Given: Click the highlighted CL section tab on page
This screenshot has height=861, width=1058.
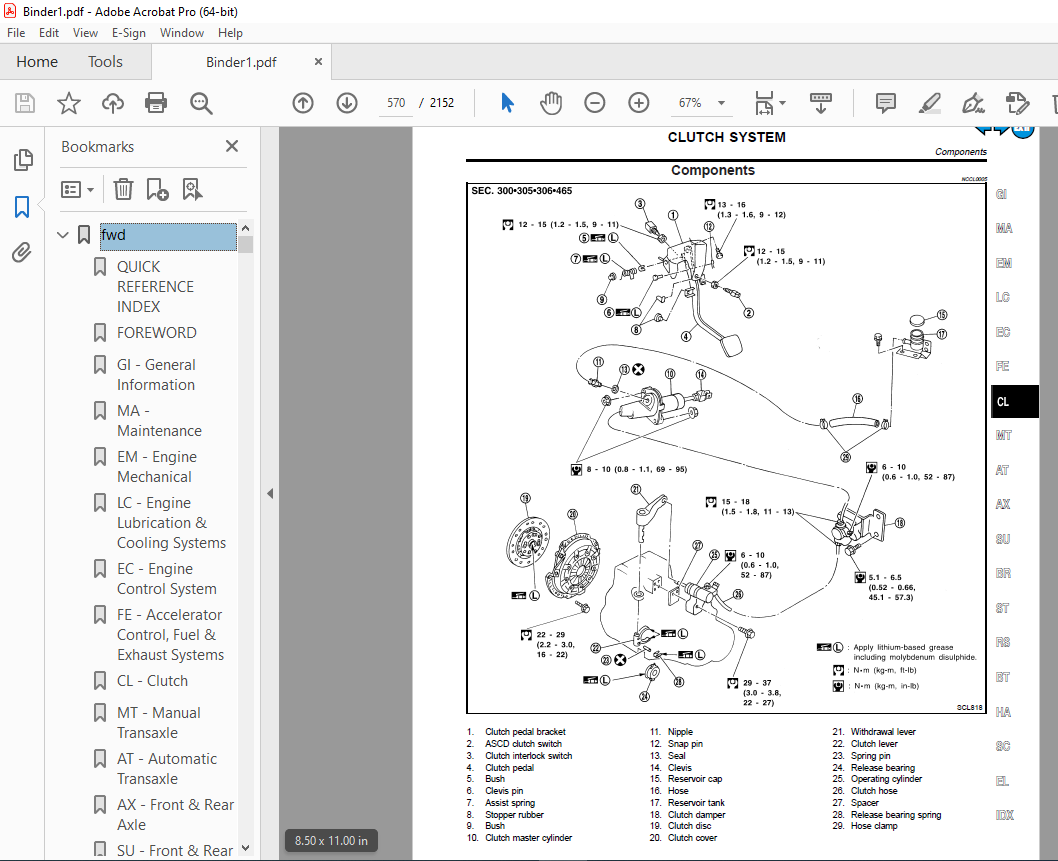Looking at the screenshot, I should tap(1014, 401).
